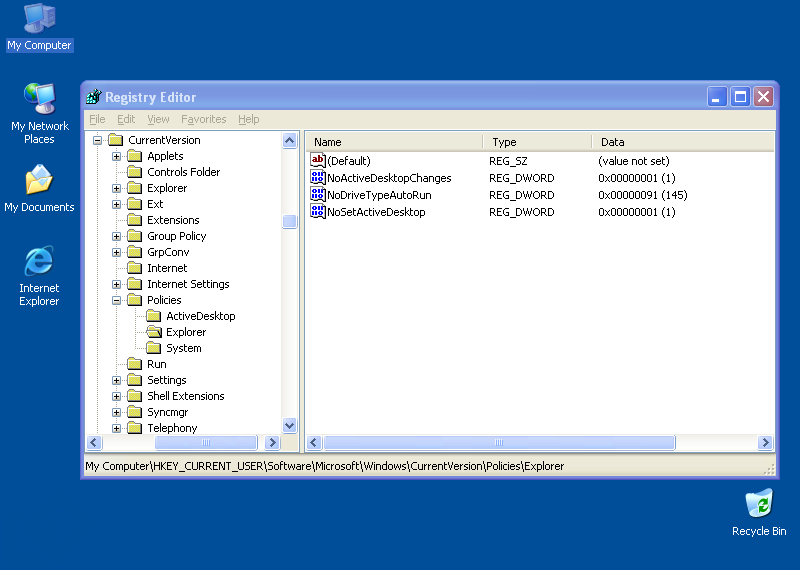Click the values pane scroll right arrow
The image size is (800, 570).
pos(765,442)
